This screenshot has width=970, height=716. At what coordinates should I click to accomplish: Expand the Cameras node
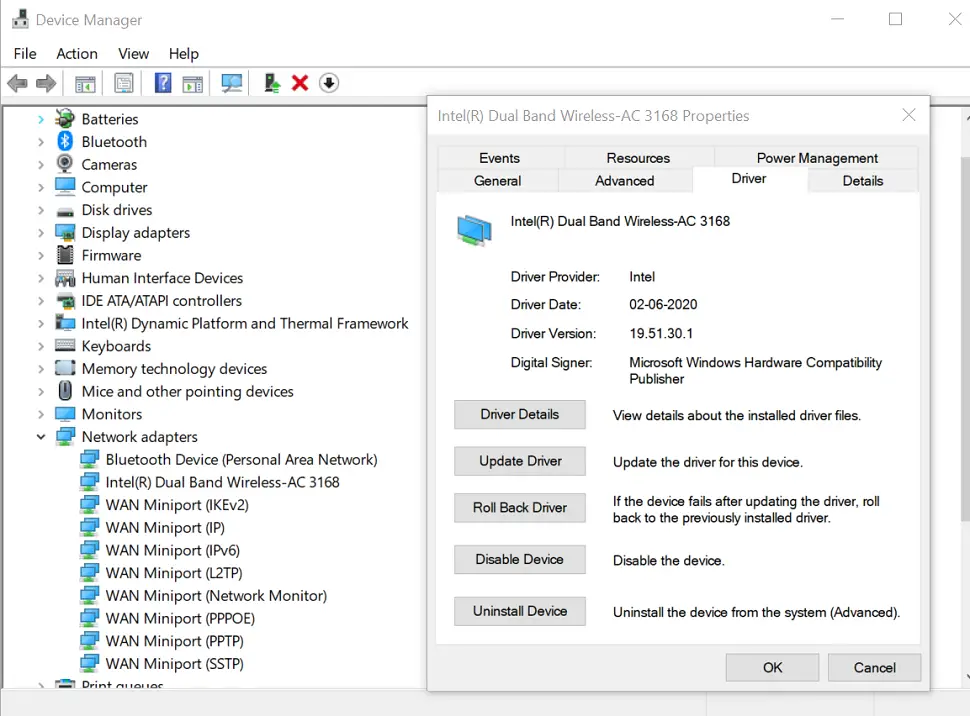41,165
